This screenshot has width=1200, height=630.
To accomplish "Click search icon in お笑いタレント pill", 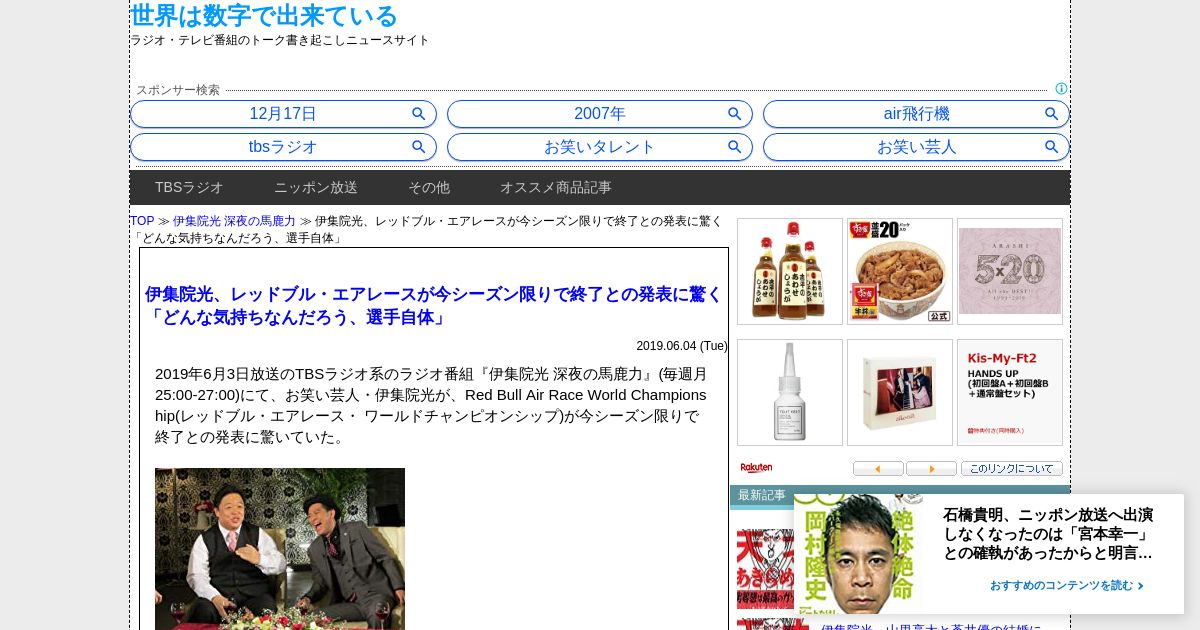I will (x=735, y=147).
